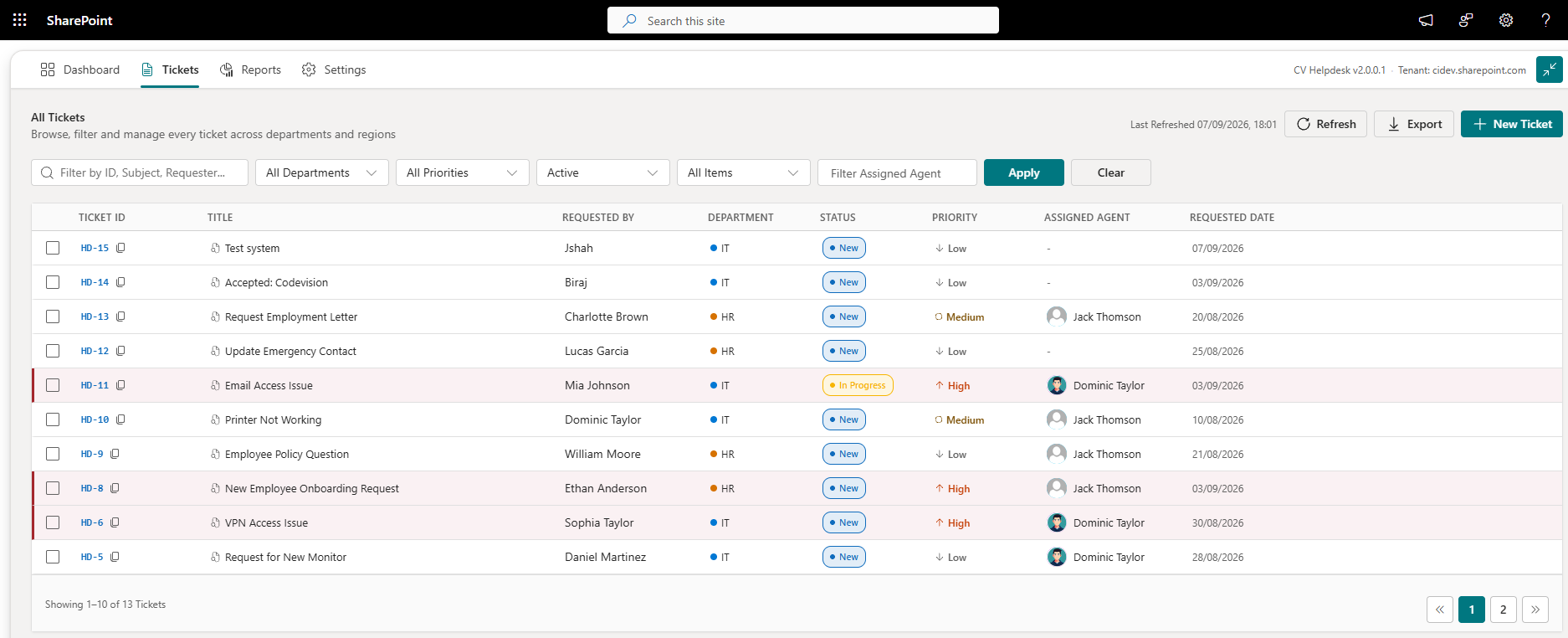This screenshot has width=1568, height=638.
Task: Collapse the full-screen view with the teal icon
Action: click(1550, 69)
